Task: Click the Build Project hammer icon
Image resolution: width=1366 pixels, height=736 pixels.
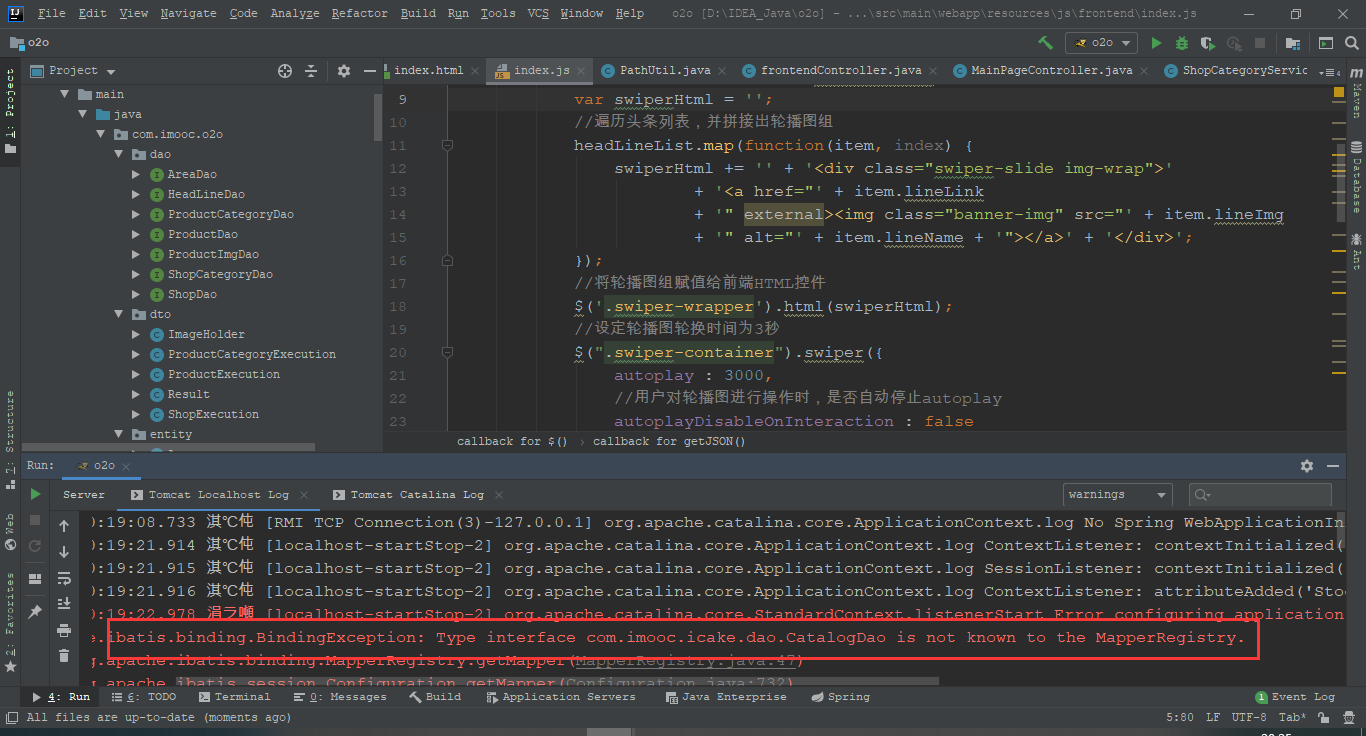Action: point(1045,43)
